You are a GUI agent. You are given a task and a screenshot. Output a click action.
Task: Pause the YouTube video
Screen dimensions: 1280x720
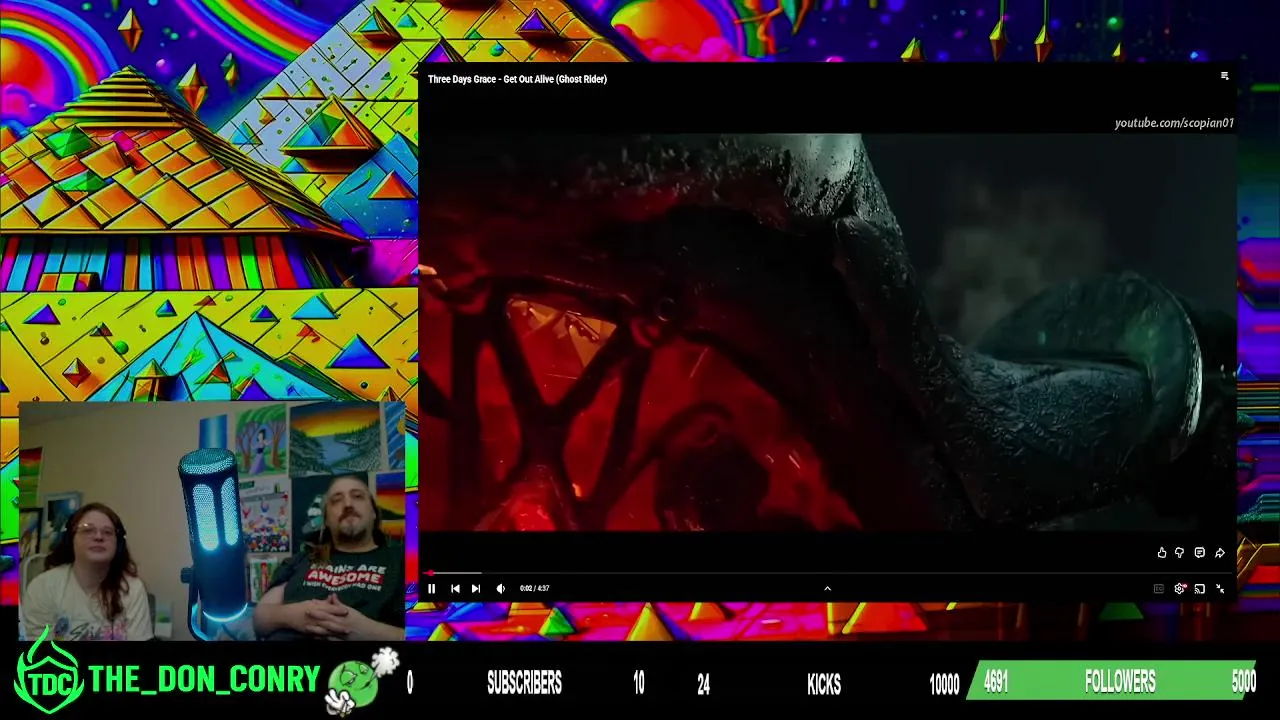click(432, 588)
